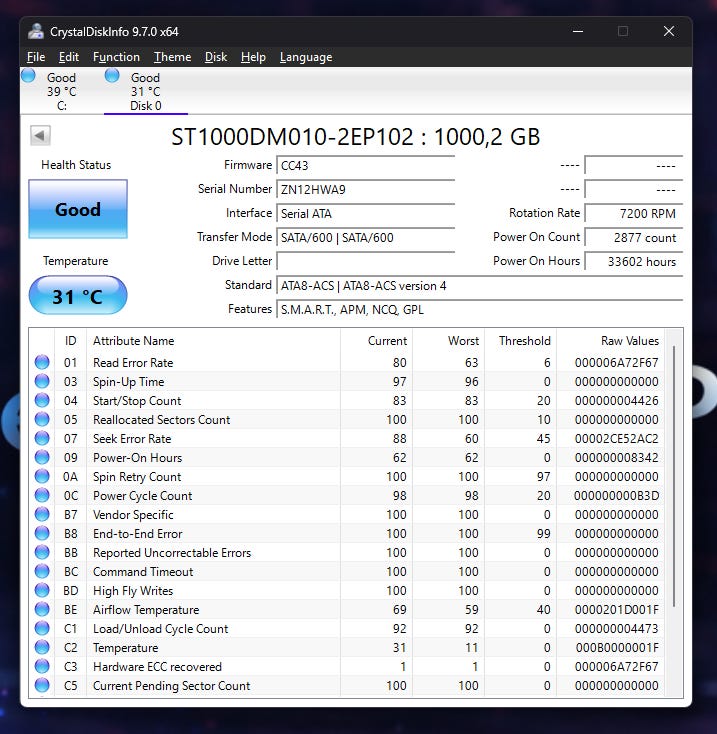Click the status orb for High Fly Writes
This screenshot has width=717, height=734.
click(42, 590)
